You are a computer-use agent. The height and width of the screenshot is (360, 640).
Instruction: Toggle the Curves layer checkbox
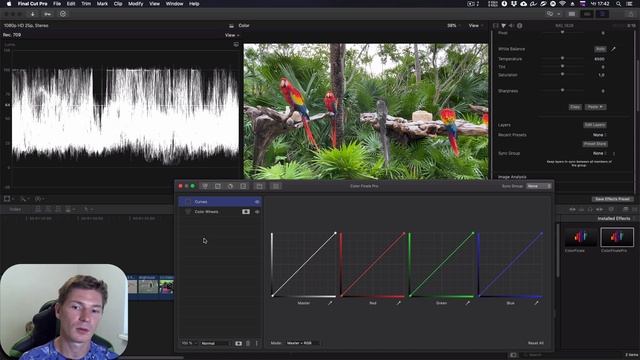point(188,202)
